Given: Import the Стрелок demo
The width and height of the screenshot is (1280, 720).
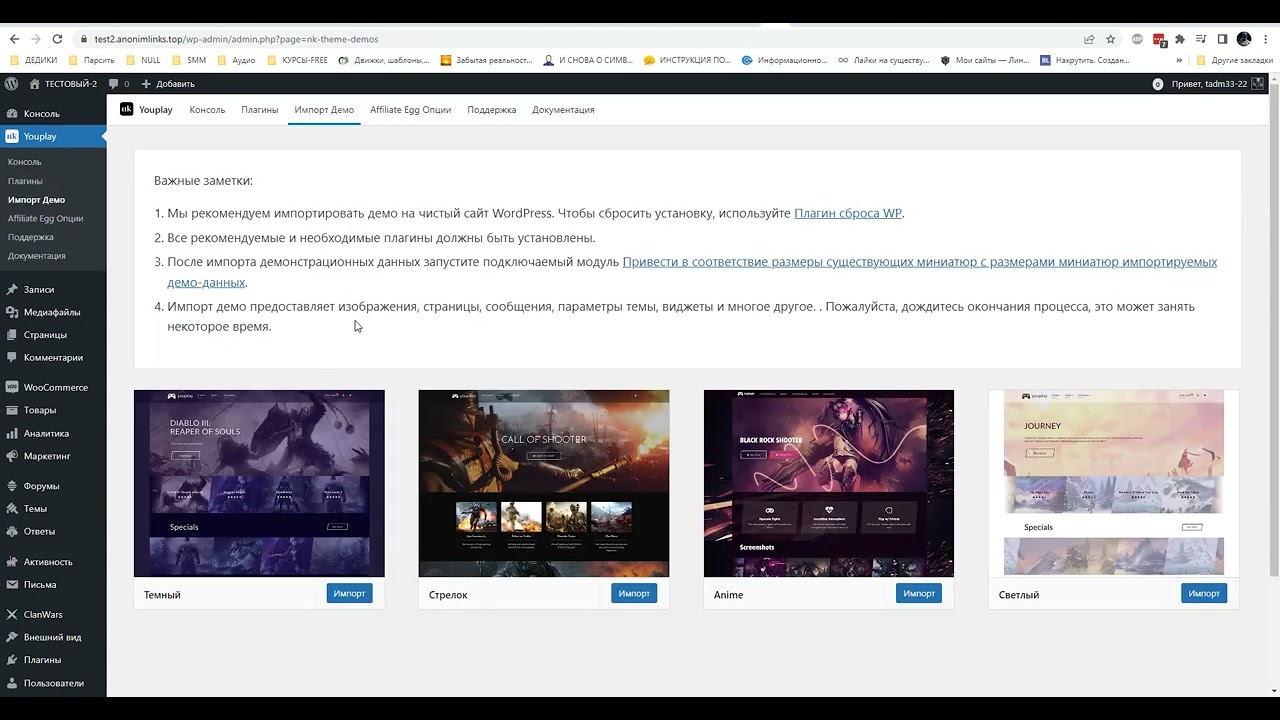Looking at the screenshot, I should pyautogui.click(x=634, y=593).
